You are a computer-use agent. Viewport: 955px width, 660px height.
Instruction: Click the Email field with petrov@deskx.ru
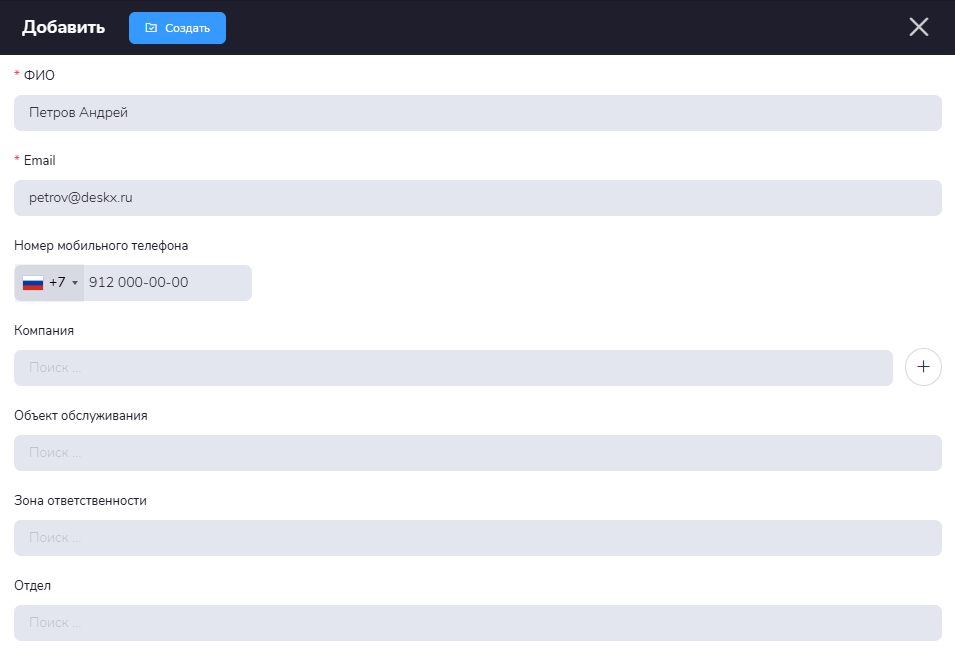(x=477, y=198)
